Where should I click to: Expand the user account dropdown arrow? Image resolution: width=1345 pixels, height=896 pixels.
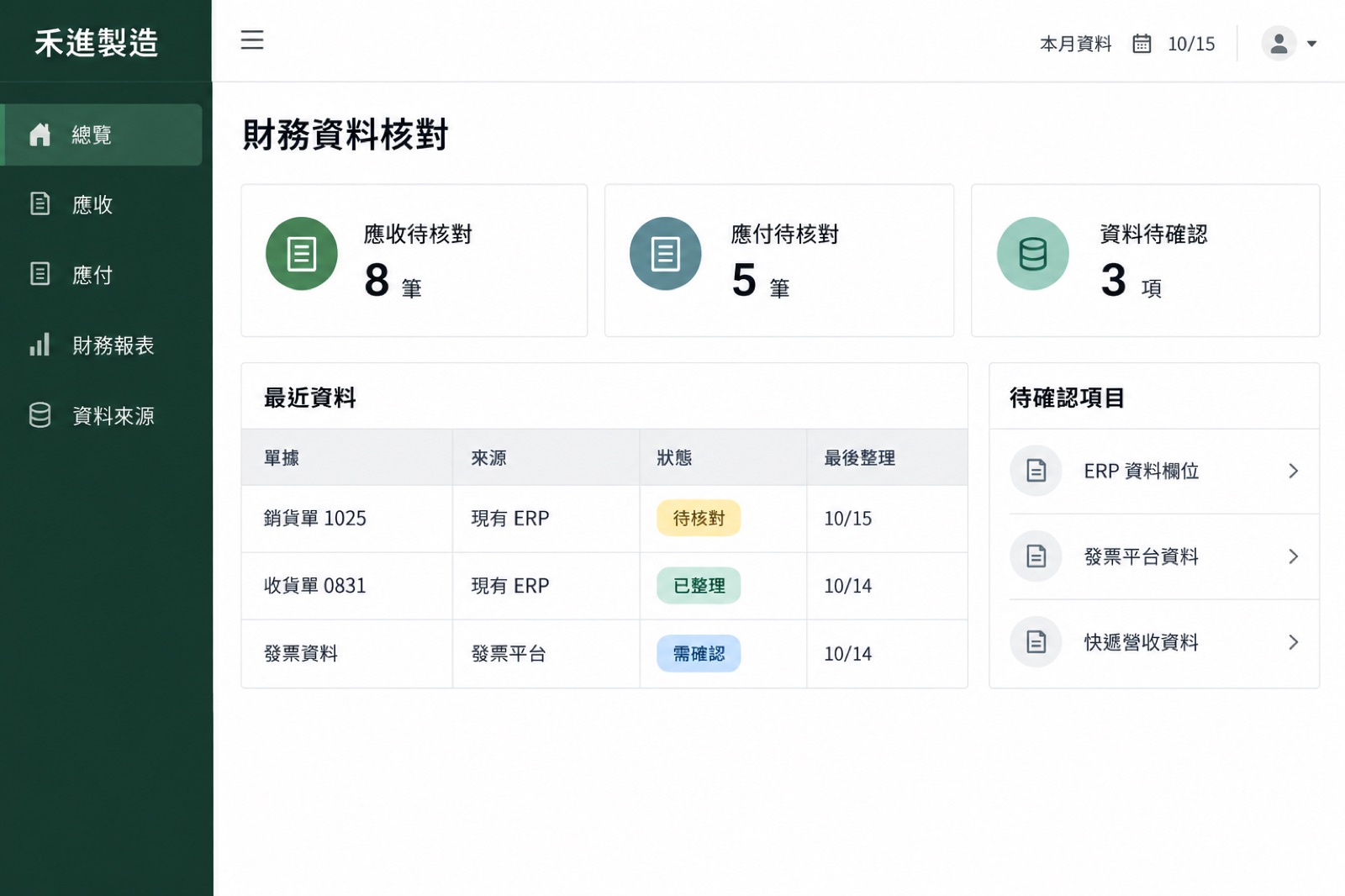pyautogui.click(x=1311, y=44)
